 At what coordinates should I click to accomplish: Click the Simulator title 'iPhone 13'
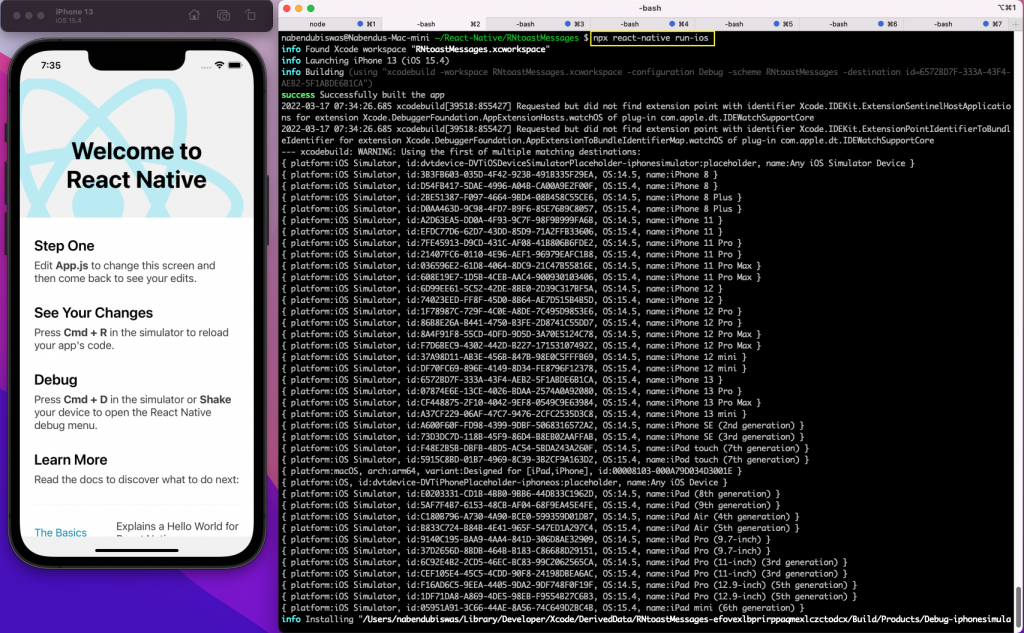74,12
